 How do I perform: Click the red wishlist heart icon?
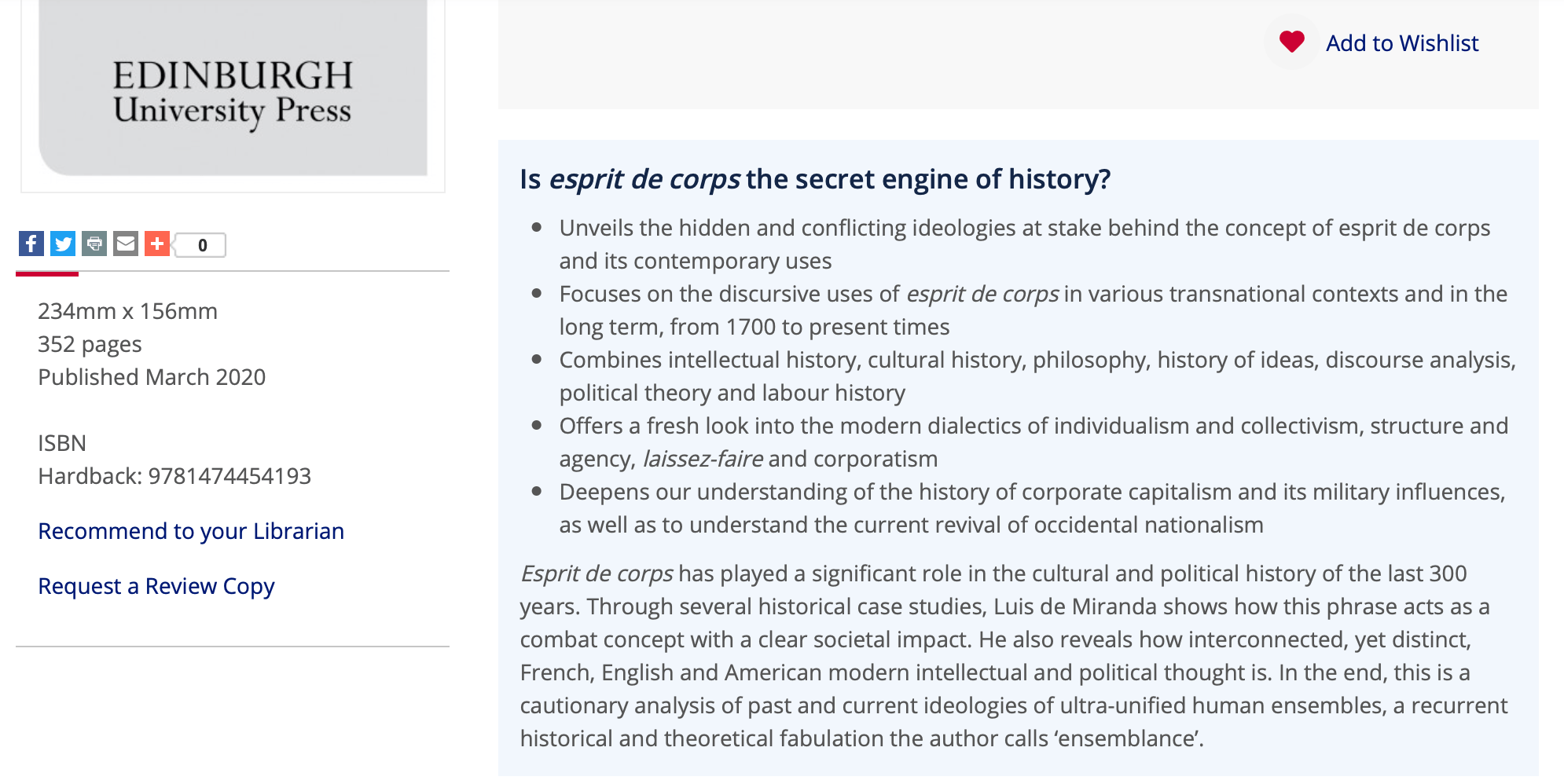click(x=1291, y=42)
